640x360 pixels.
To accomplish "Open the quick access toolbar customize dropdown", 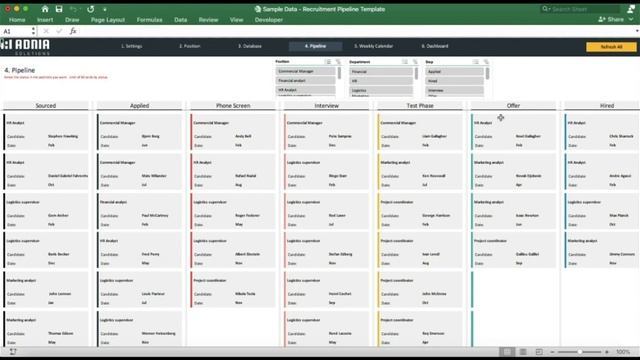I will pos(105,9).
